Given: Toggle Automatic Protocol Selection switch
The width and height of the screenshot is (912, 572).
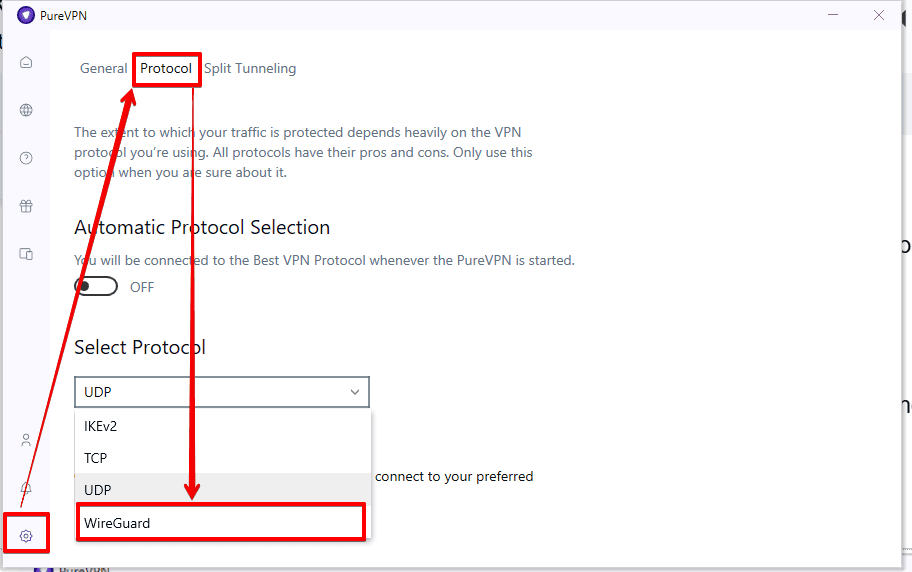Looking at the screenshot, I should click(x=96, y=287).
